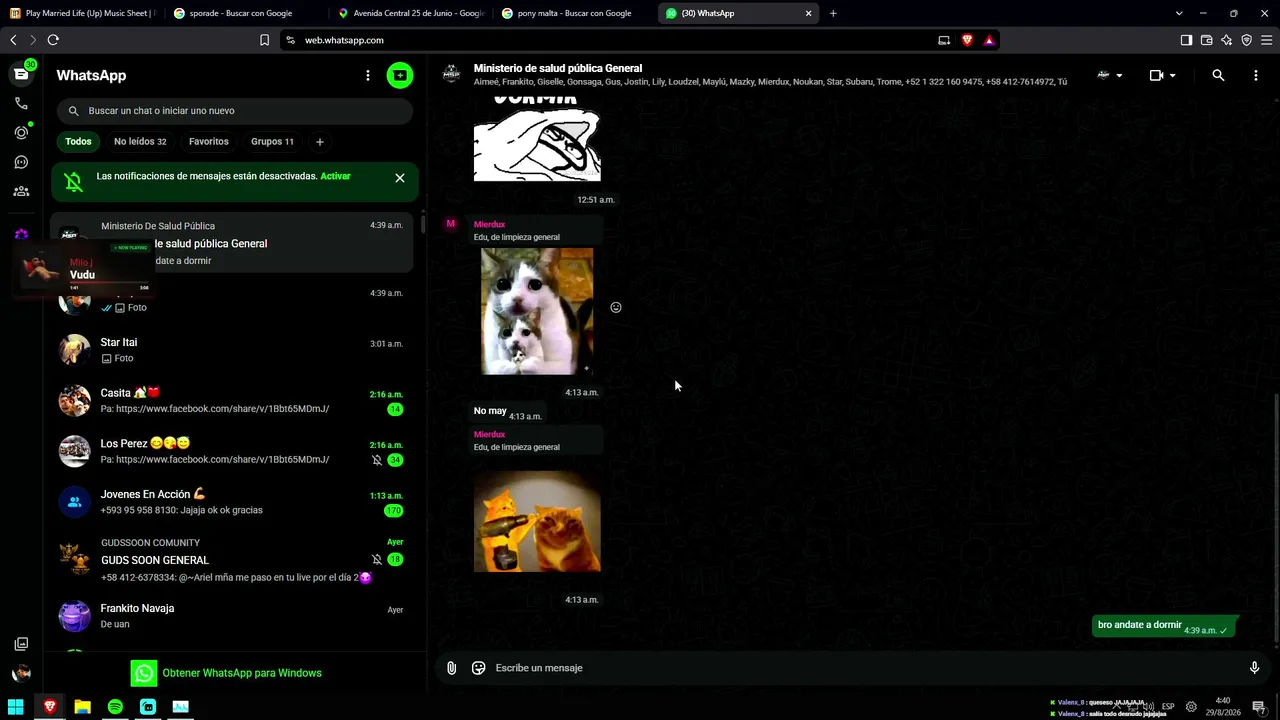
Task: Open the video call dropdown in chat header
Action: (x=1162, y=75)
